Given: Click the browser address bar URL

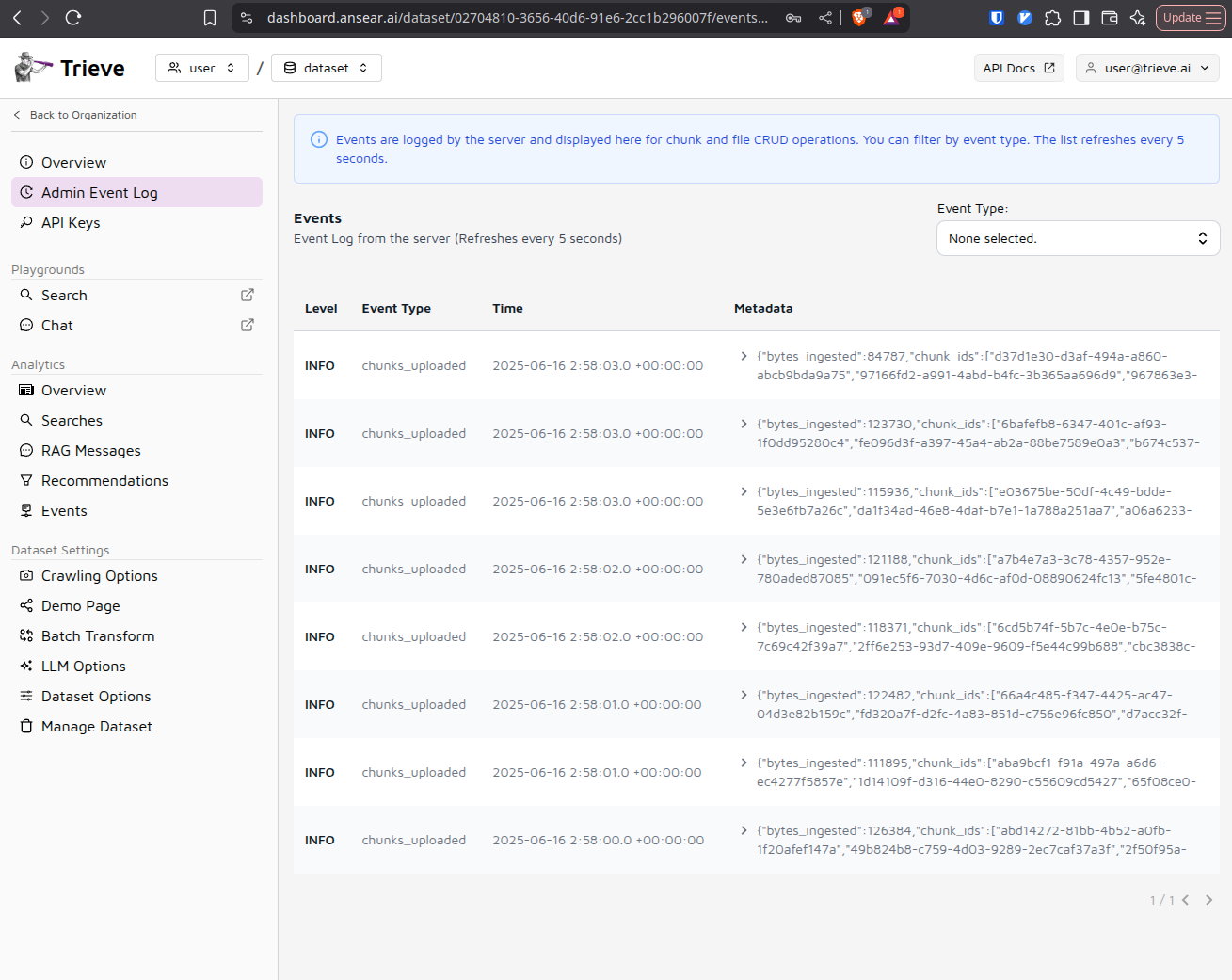Looking at the screenshot, I should (517, 18).
